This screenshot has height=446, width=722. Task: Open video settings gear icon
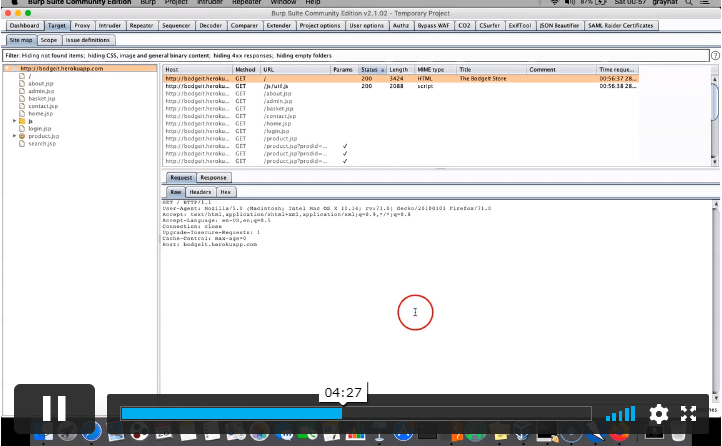(x=658, y=414)
